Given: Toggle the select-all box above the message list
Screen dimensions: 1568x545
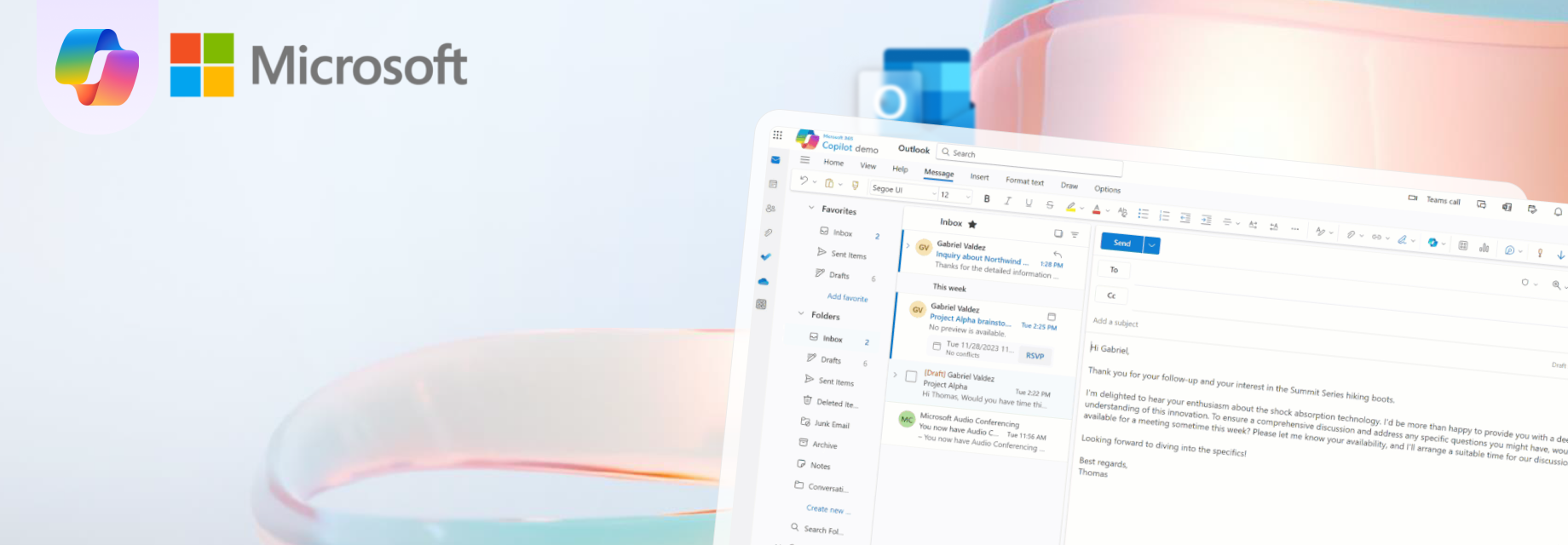Looking at the screenshot, I should (1058, 233).
